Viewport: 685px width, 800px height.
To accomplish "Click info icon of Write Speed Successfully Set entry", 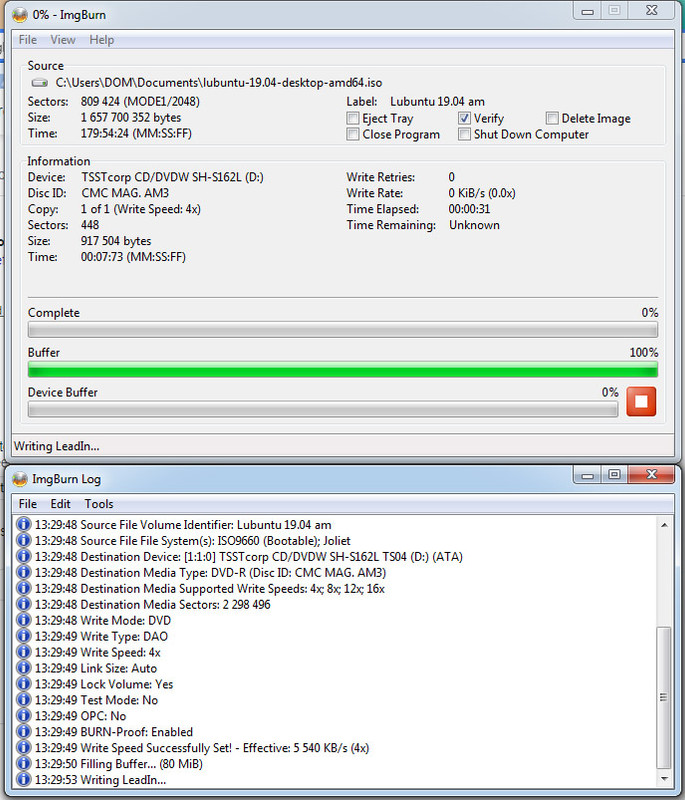I will (x=23, y=747).
